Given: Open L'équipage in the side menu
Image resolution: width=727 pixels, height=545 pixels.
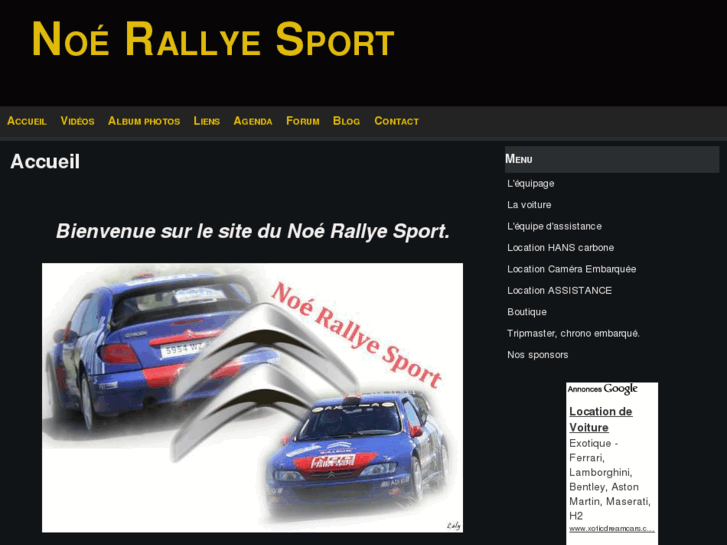Looking at the screenshot, I should pyautogui.click(x=531, y=184).
